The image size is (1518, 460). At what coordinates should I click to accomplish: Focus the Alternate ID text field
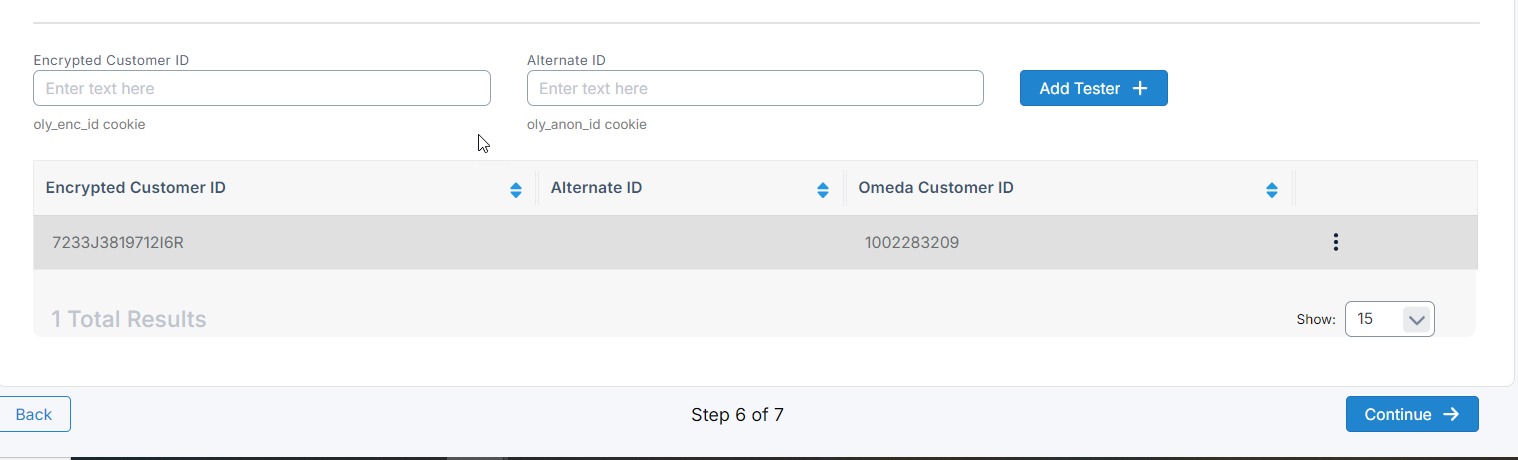(x=755, y=88)
